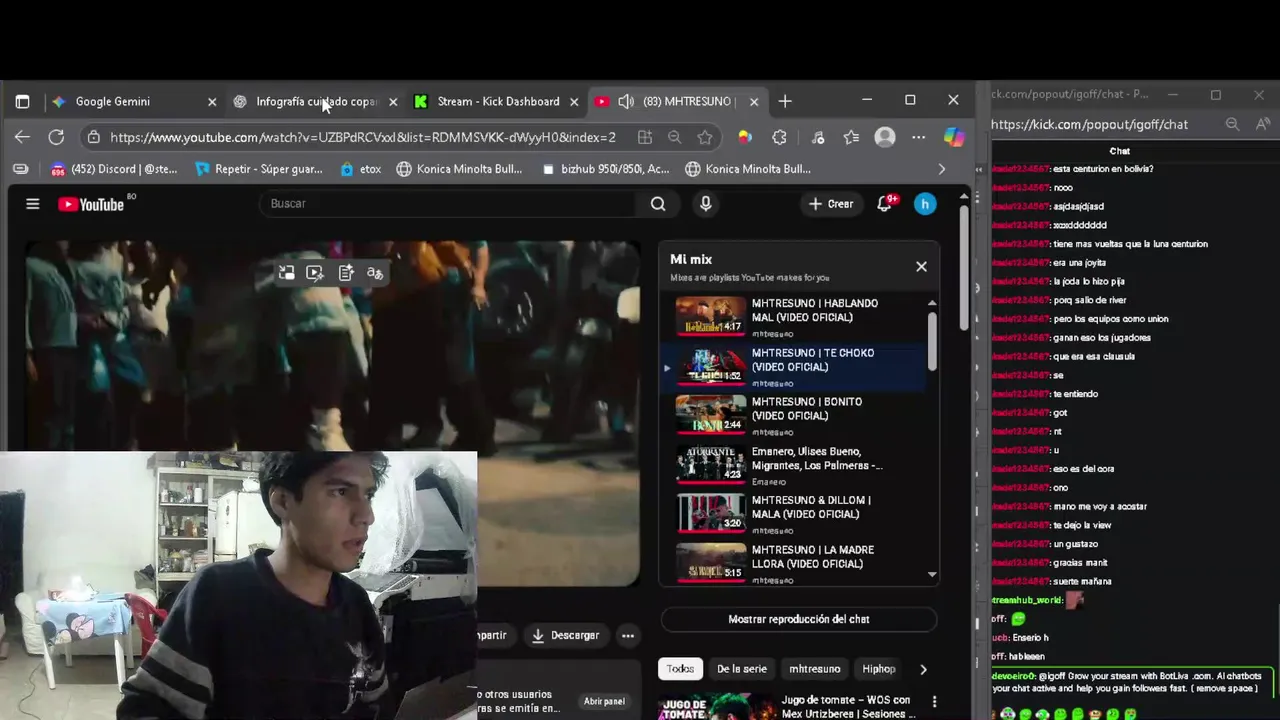
Task: Click the picture-in-picture overlay icon on video
Action: click(x=287, y=273)
